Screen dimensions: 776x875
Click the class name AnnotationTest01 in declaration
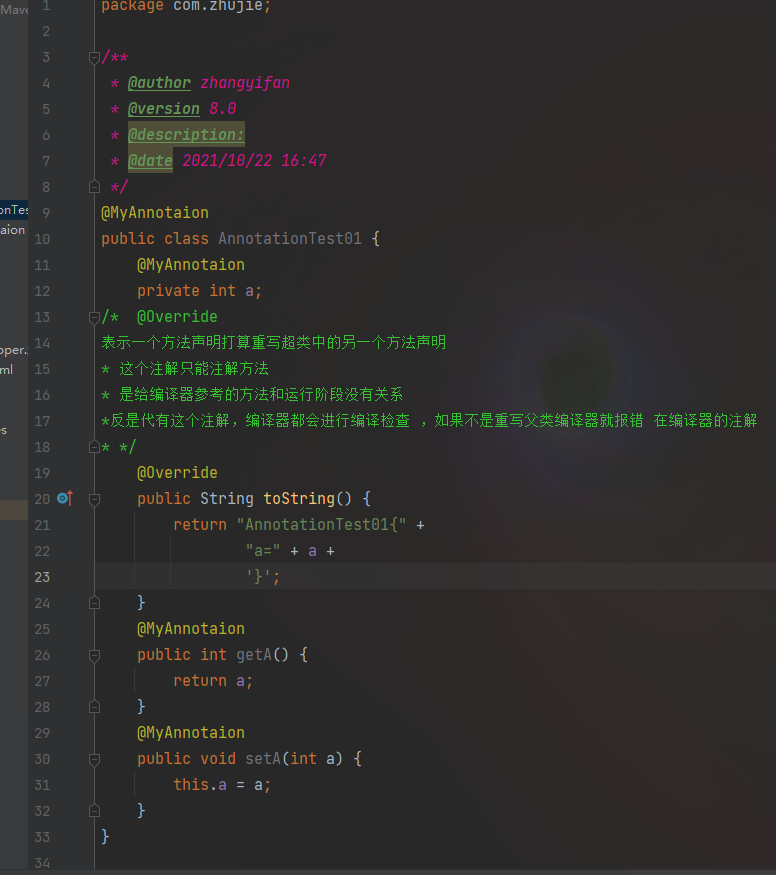tap(290, 238)
